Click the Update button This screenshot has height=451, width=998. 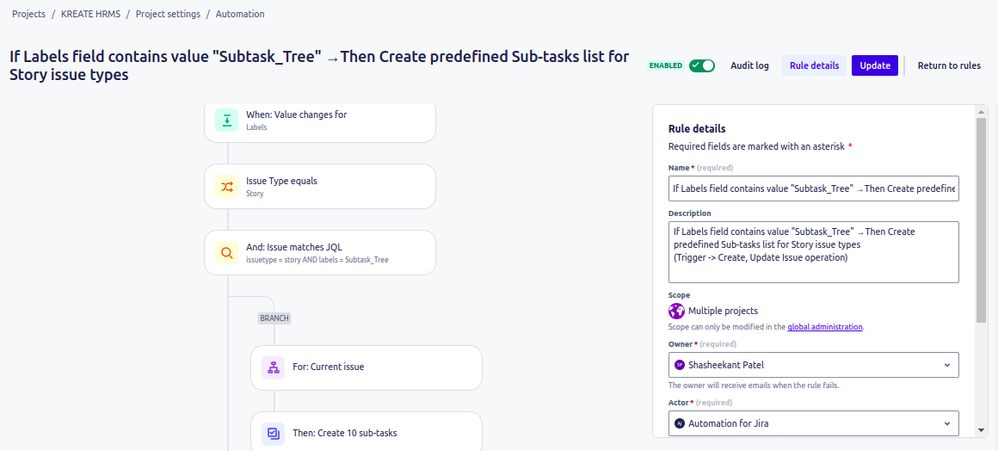click(875, 66)
